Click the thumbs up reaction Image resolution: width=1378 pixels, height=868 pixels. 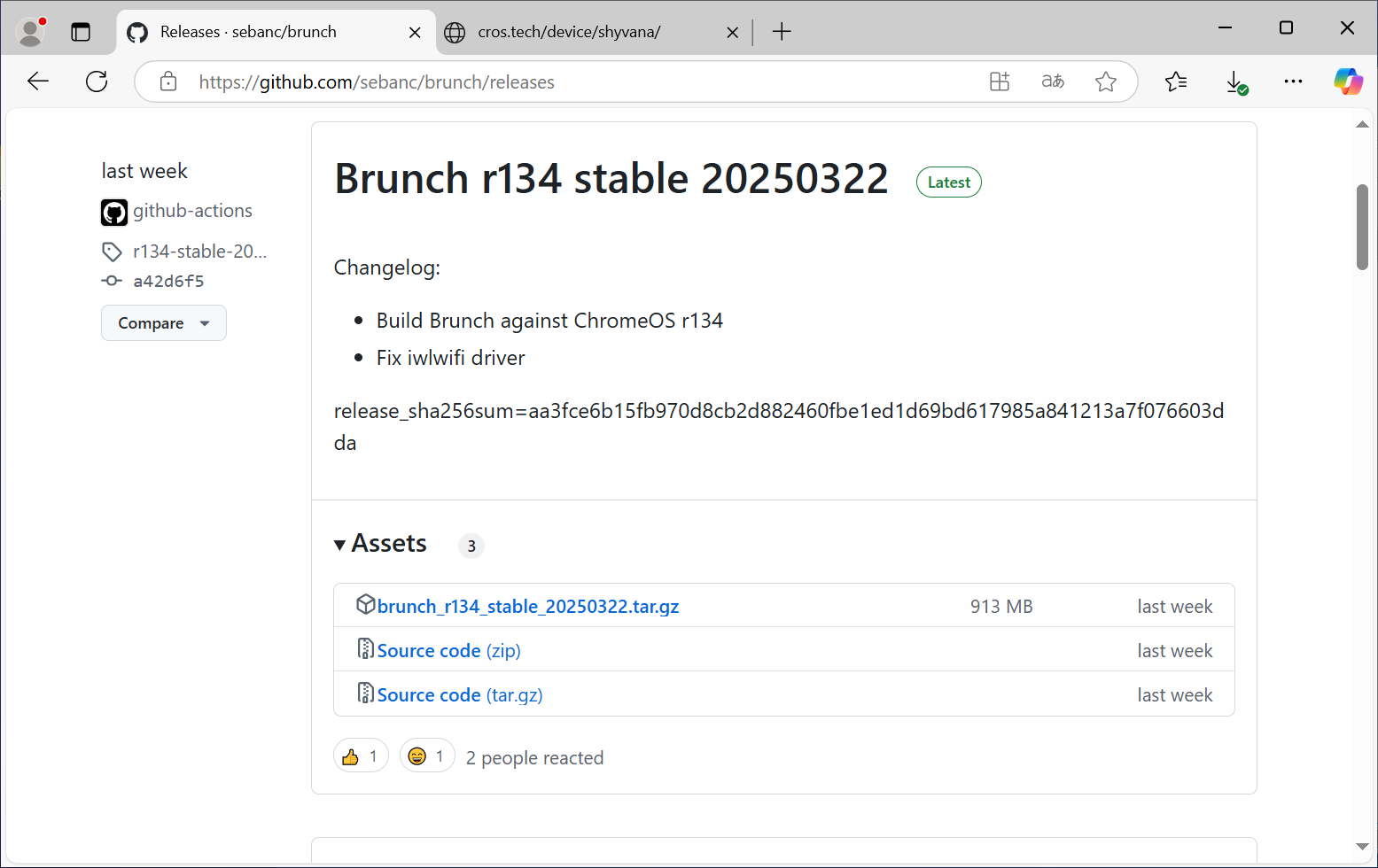361,756
